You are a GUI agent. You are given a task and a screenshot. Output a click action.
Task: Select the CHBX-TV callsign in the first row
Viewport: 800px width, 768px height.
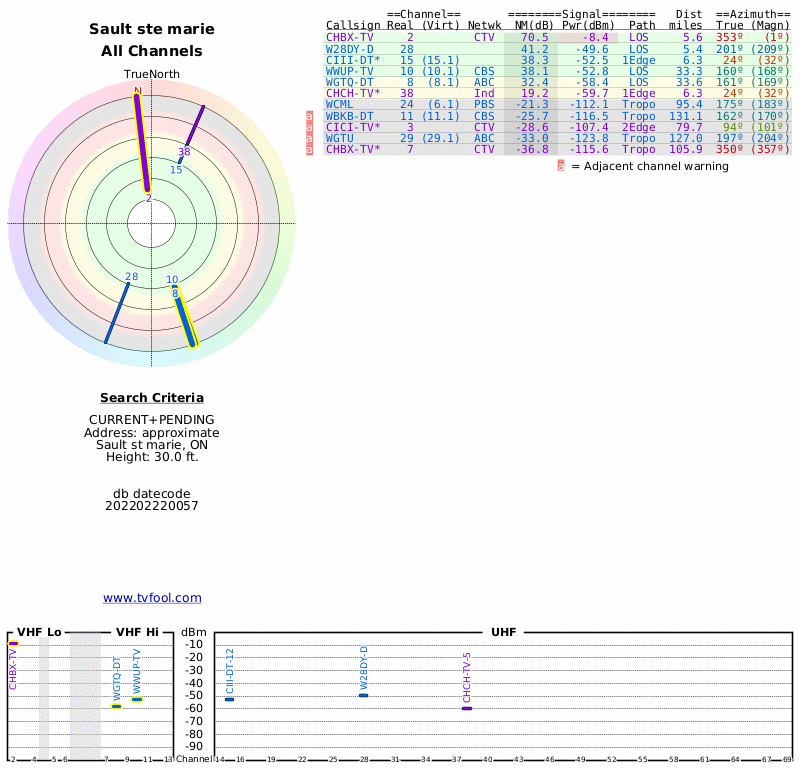pyautogui.click(x=350, y=37)
